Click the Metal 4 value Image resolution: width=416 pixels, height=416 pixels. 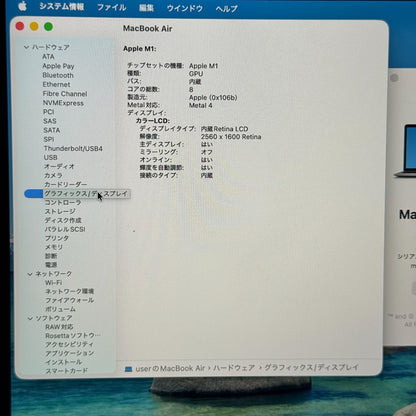coord(201,105)
